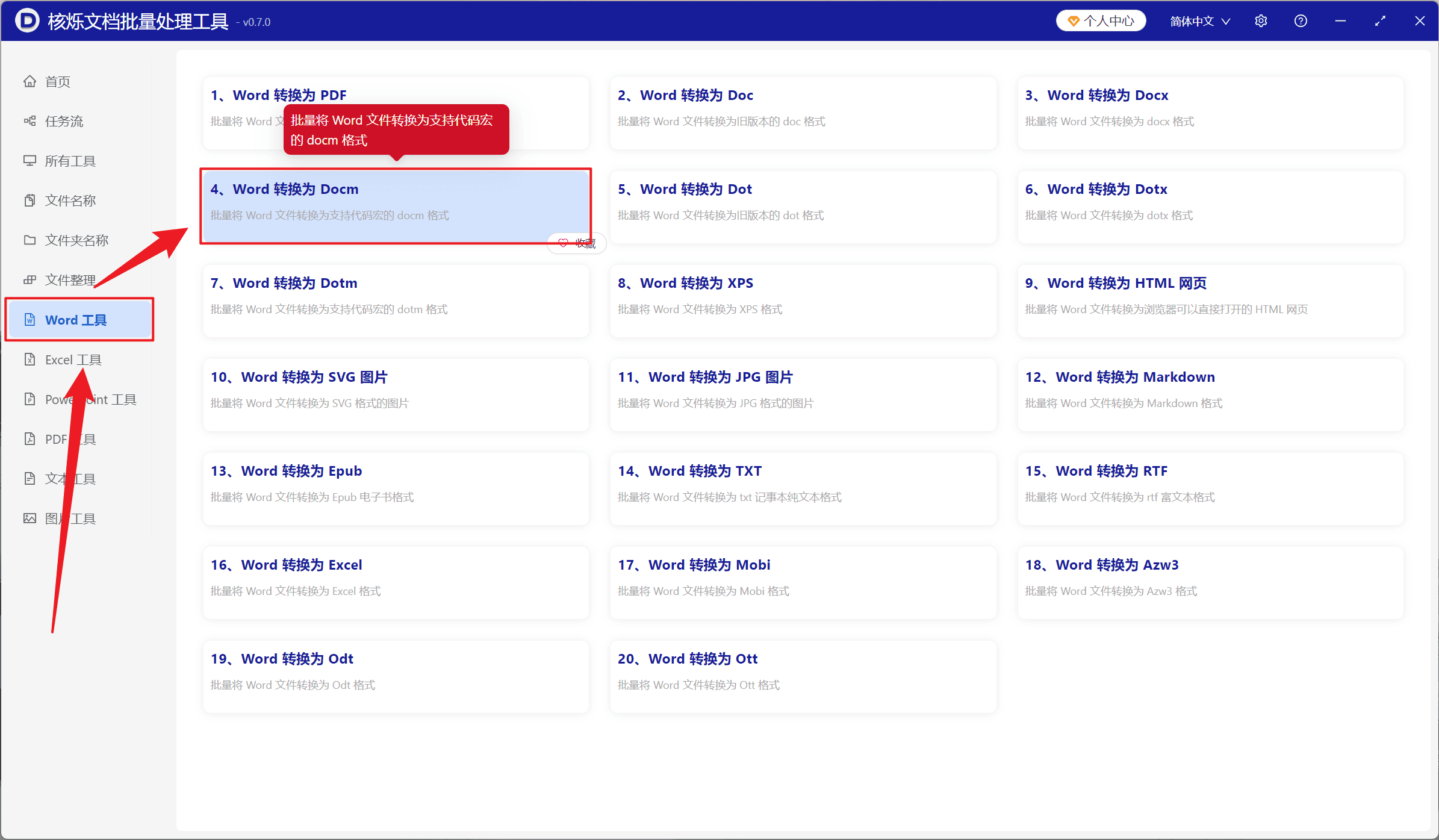
Task: Select the Word 工具 sidebar item
Action: [x=78, y=320]
